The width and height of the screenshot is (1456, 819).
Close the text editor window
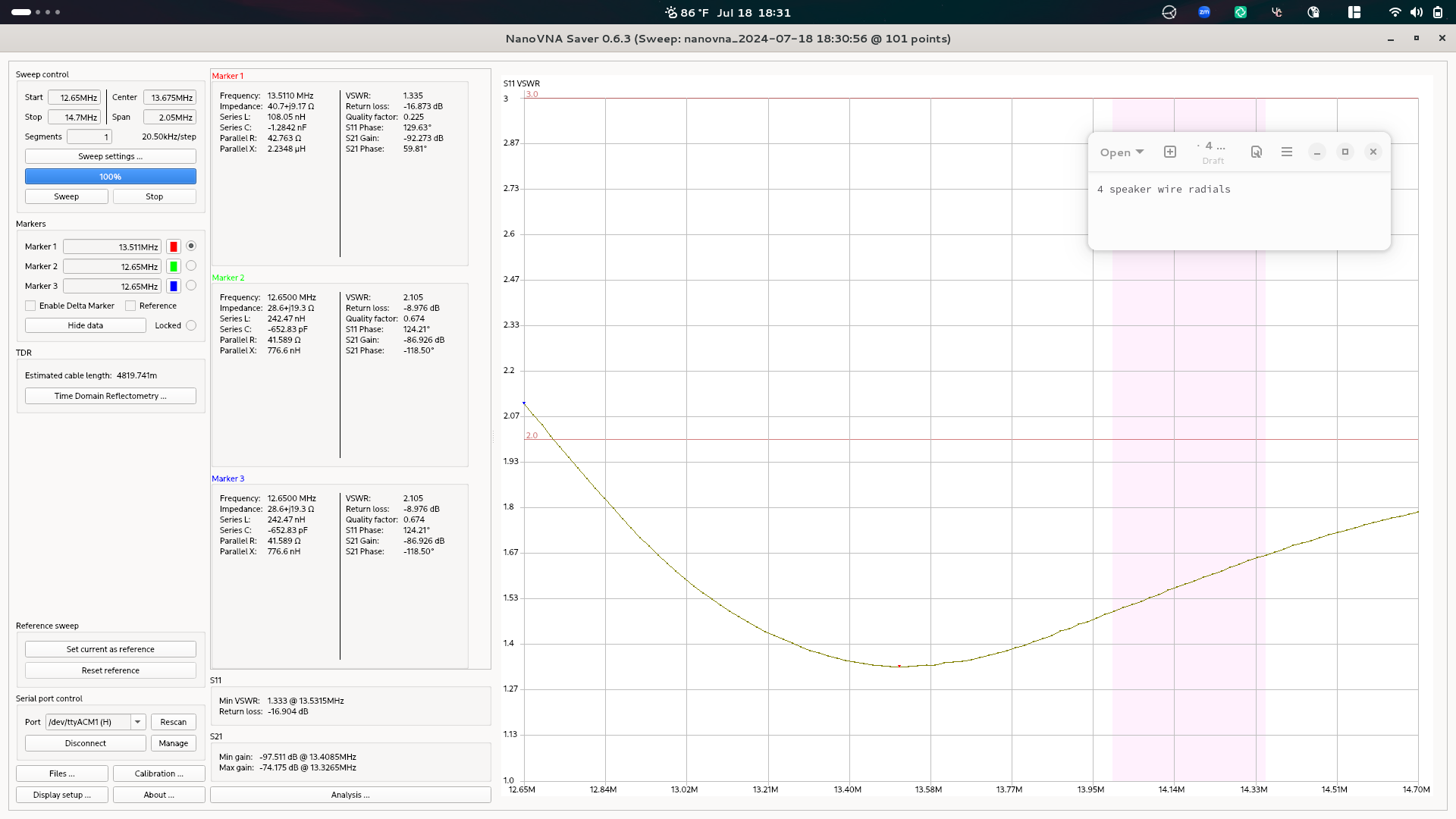[x=1373, y=152]
